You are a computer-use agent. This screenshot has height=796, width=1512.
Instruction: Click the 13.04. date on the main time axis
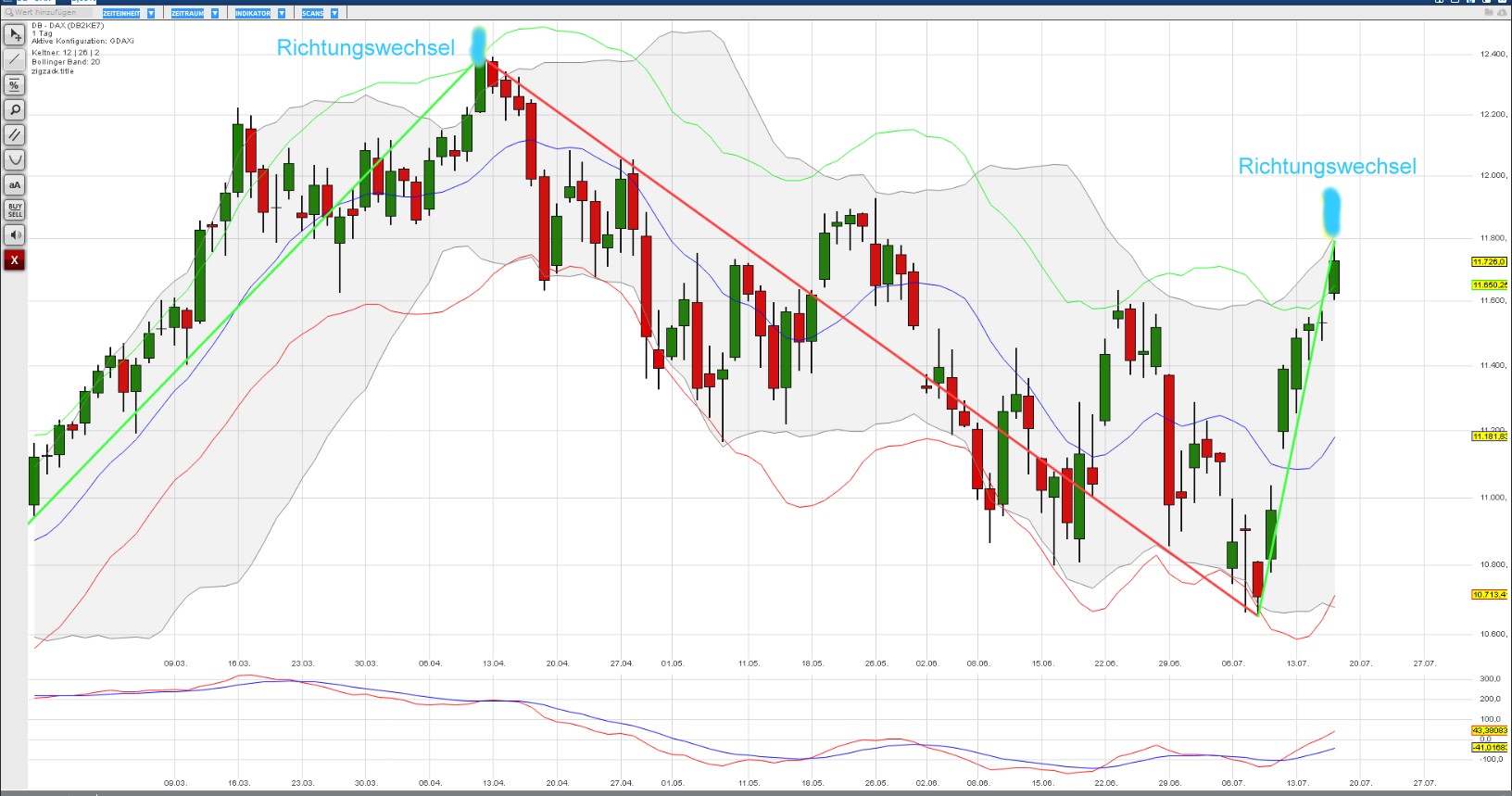tap(494, 663)
